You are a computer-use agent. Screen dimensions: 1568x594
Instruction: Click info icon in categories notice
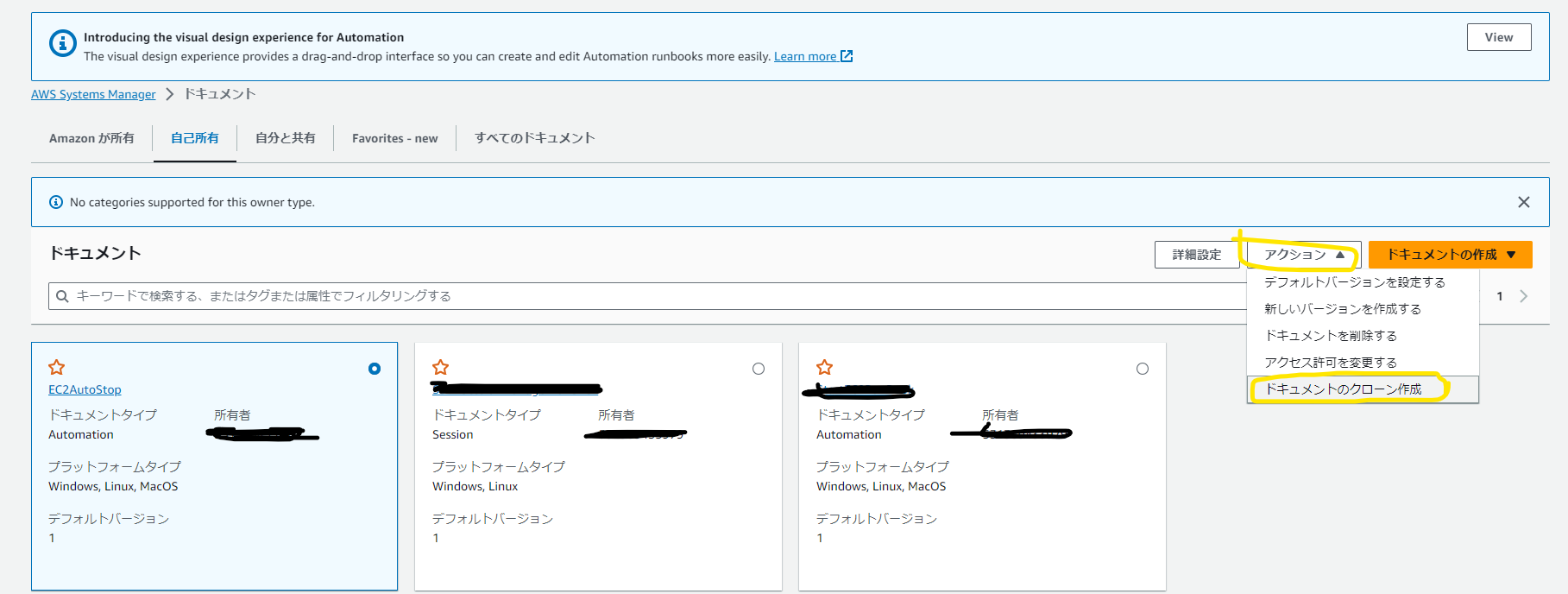(x=56, y=202)
